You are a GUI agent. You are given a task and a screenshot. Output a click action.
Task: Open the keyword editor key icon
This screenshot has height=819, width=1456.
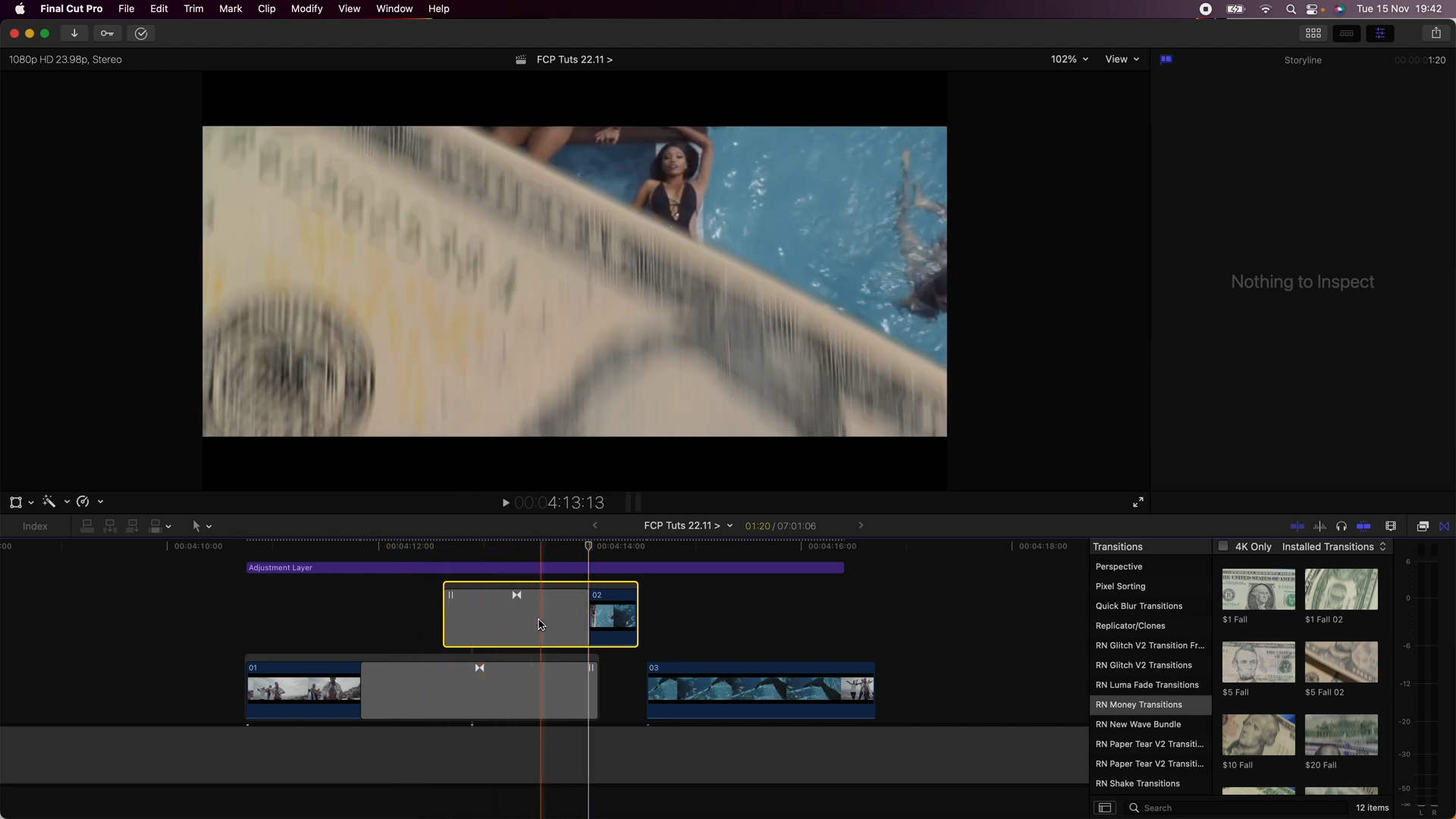[x=107, y=33]
